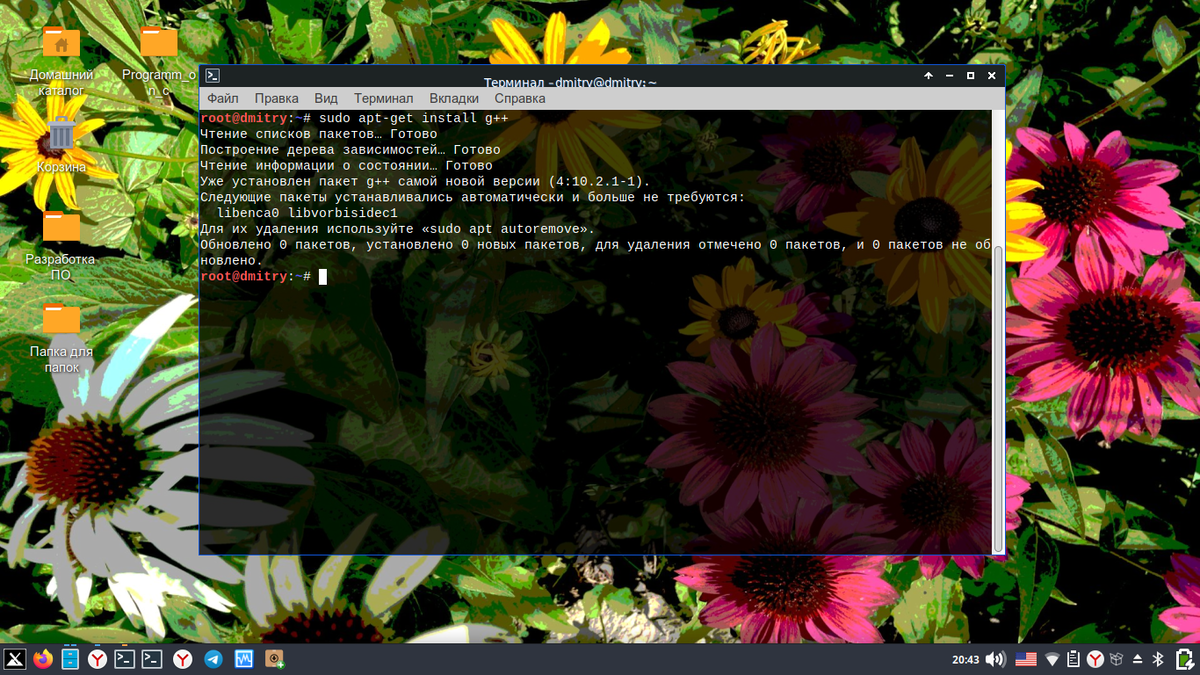The width and height of the screenshot is (1200, 675).
Task: Click the package box updater tray icon
Action: click(x=1117, y=659)
